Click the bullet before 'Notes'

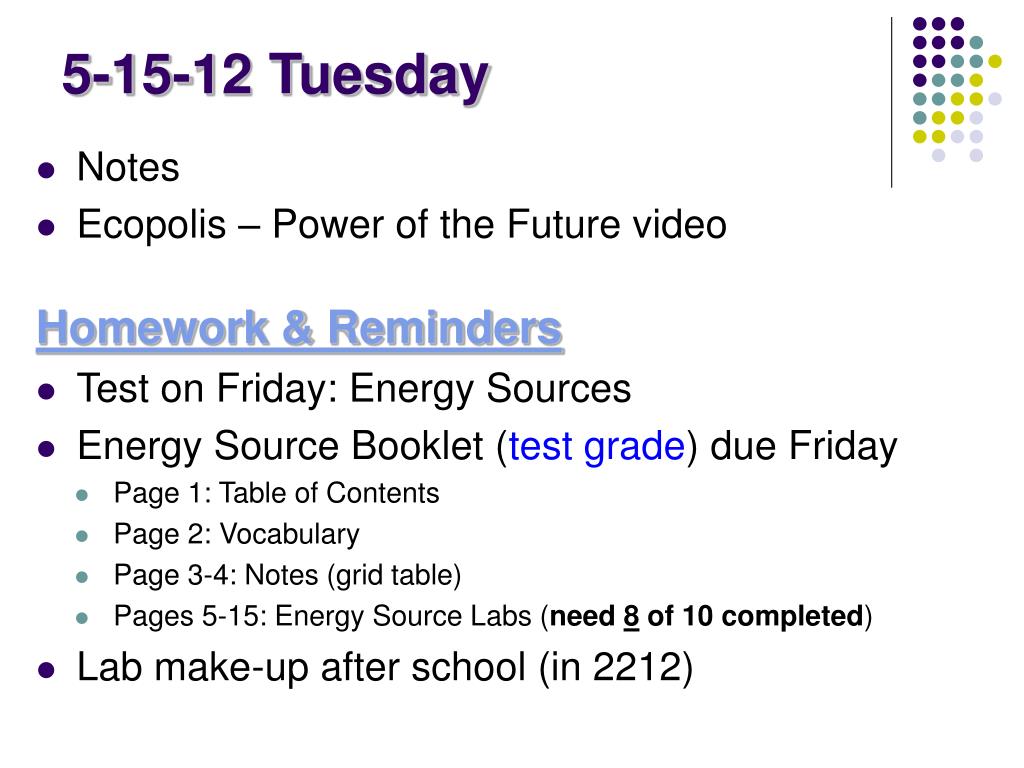46,170
